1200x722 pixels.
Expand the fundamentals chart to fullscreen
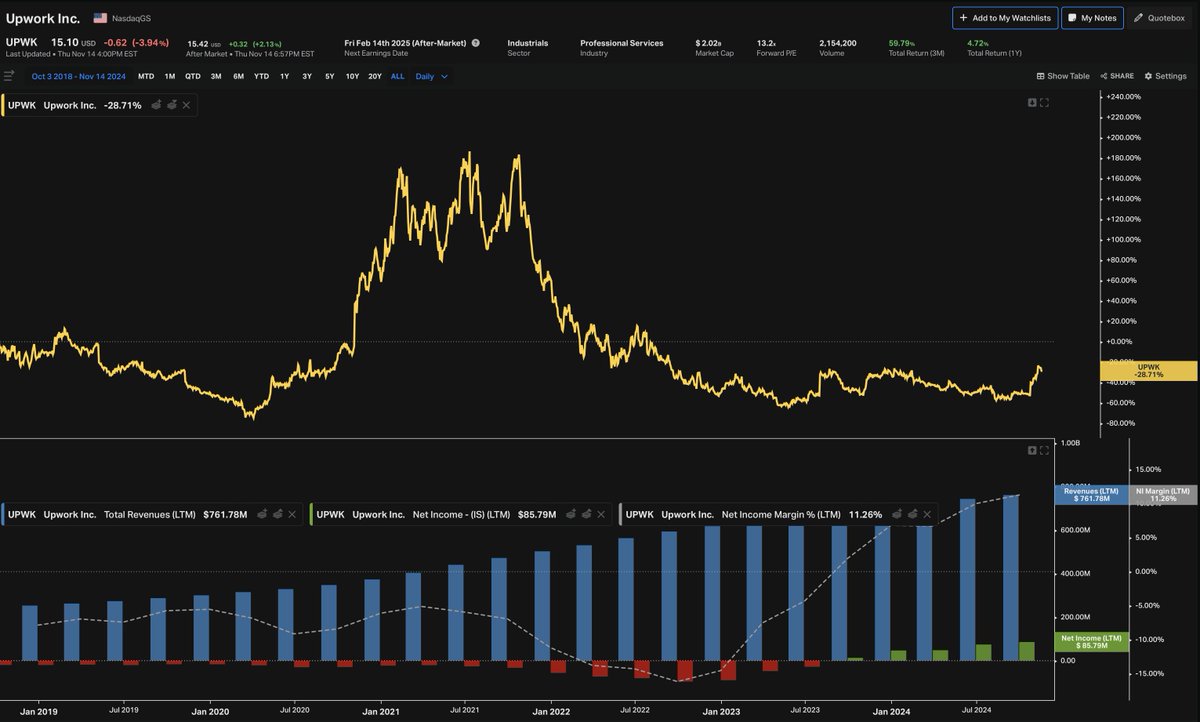[x=1045, y=451]
